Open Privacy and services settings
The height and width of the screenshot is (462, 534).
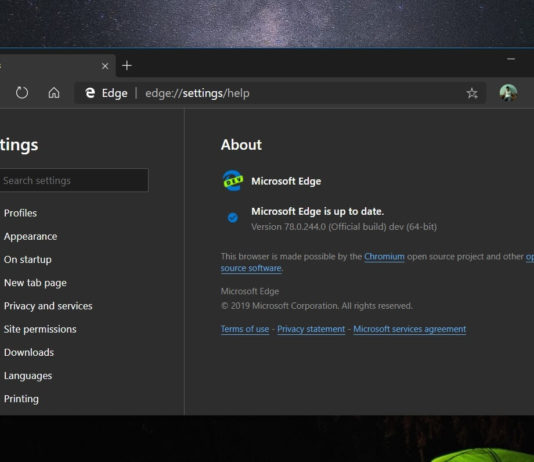click(x=48, y=306)
